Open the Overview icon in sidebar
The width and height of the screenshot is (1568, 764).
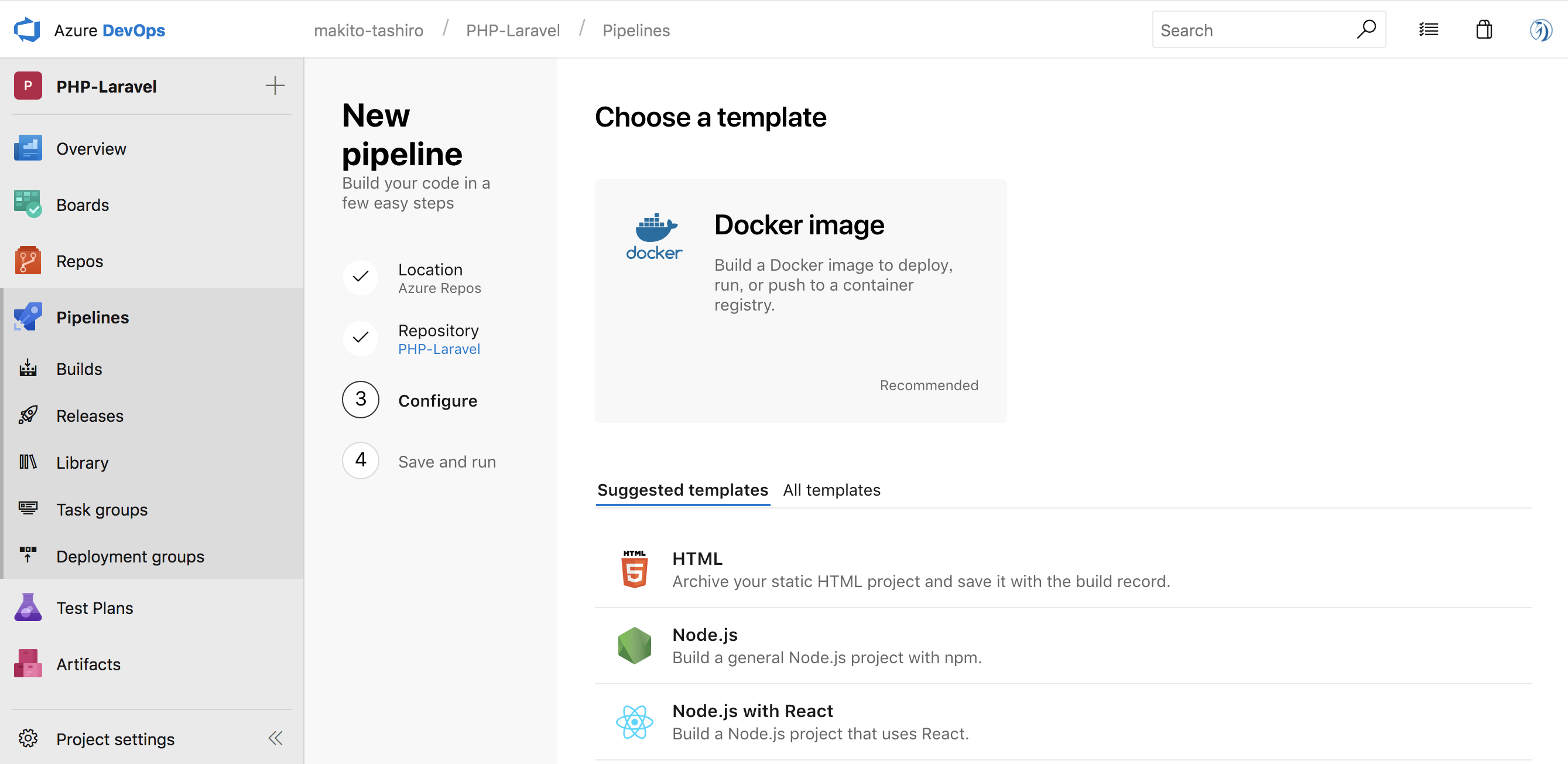28,148
